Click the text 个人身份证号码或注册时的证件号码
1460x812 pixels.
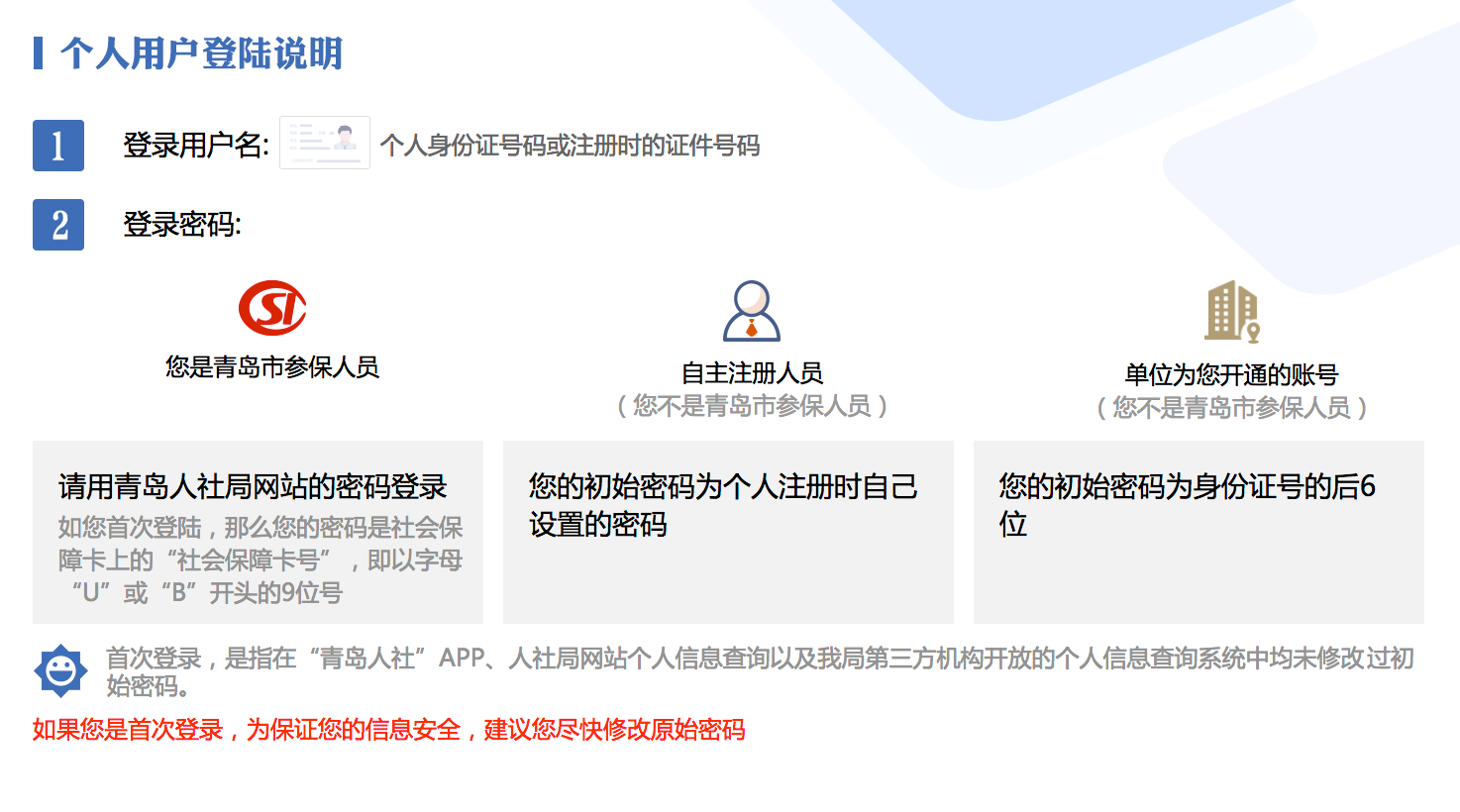point(570,147)
